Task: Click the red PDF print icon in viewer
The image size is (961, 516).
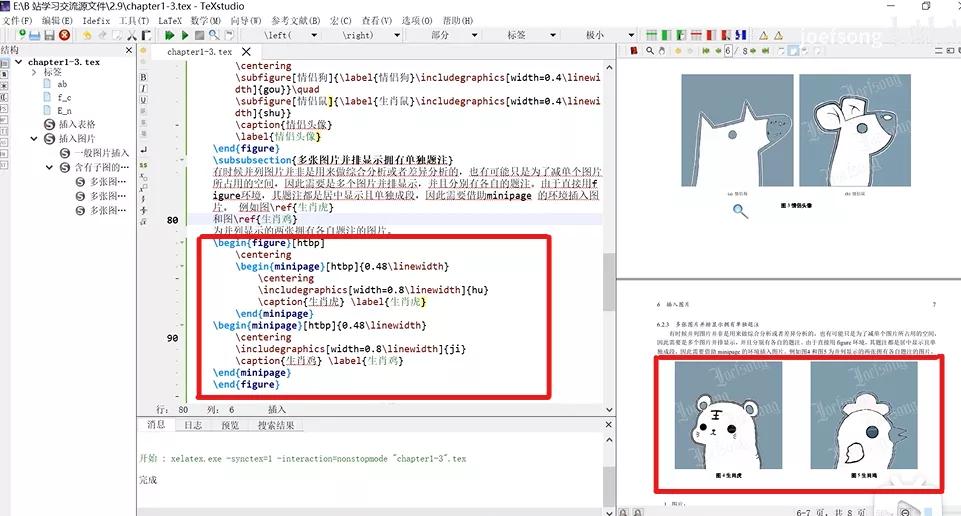Action: pos(634,51)
